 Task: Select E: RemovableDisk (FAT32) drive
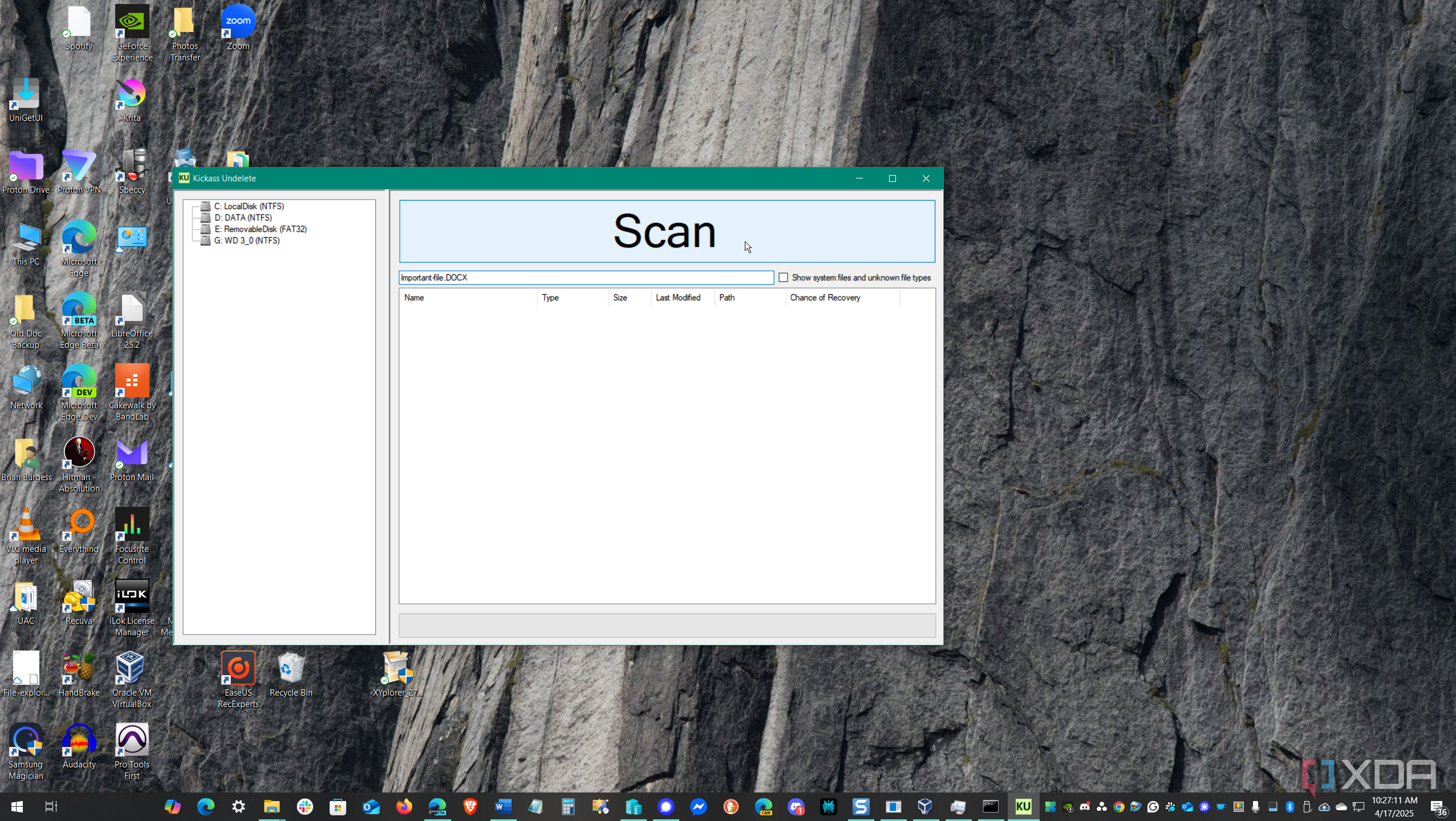(x=260, y=229)
